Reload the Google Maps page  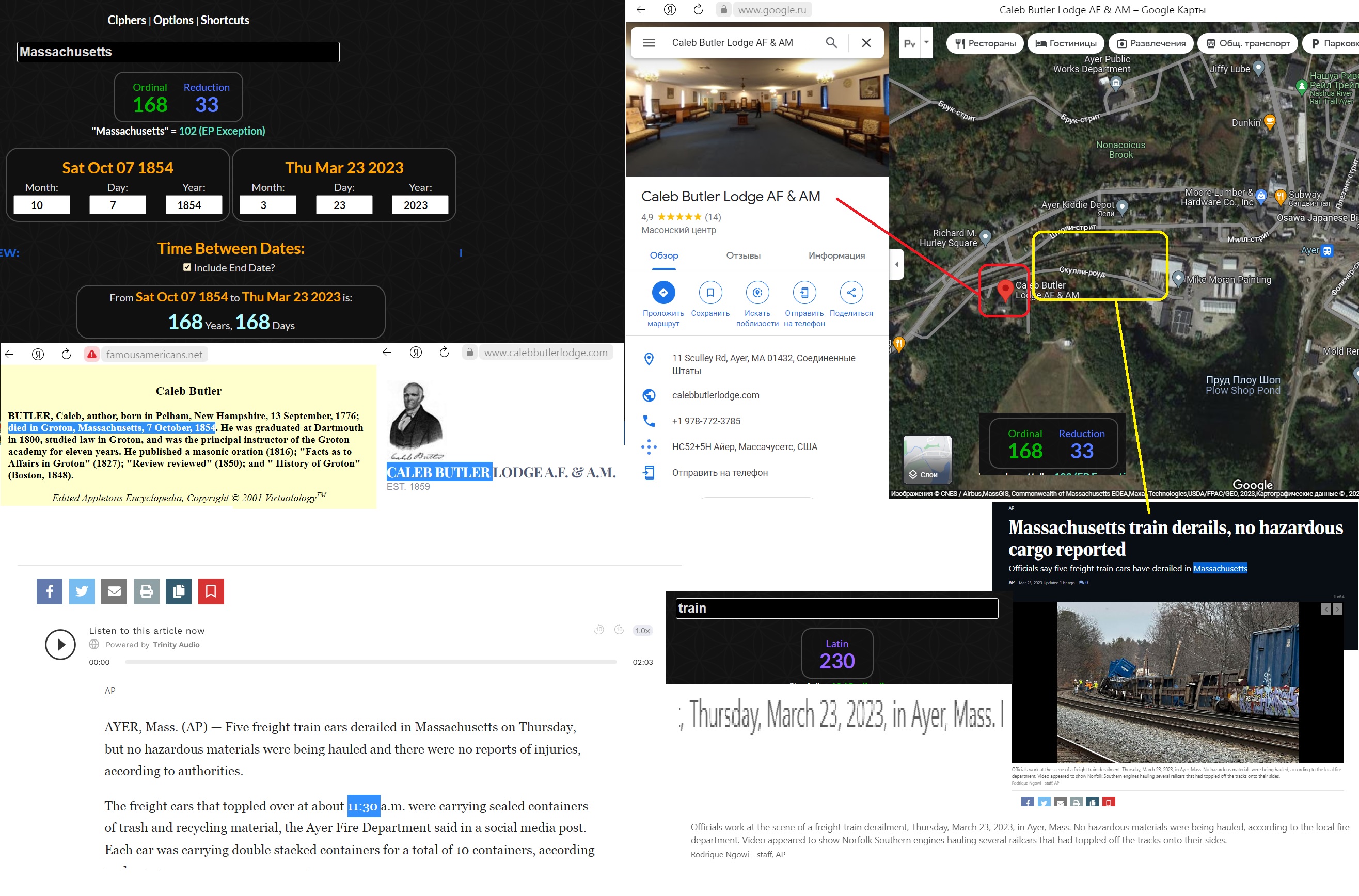click(698, 10)
